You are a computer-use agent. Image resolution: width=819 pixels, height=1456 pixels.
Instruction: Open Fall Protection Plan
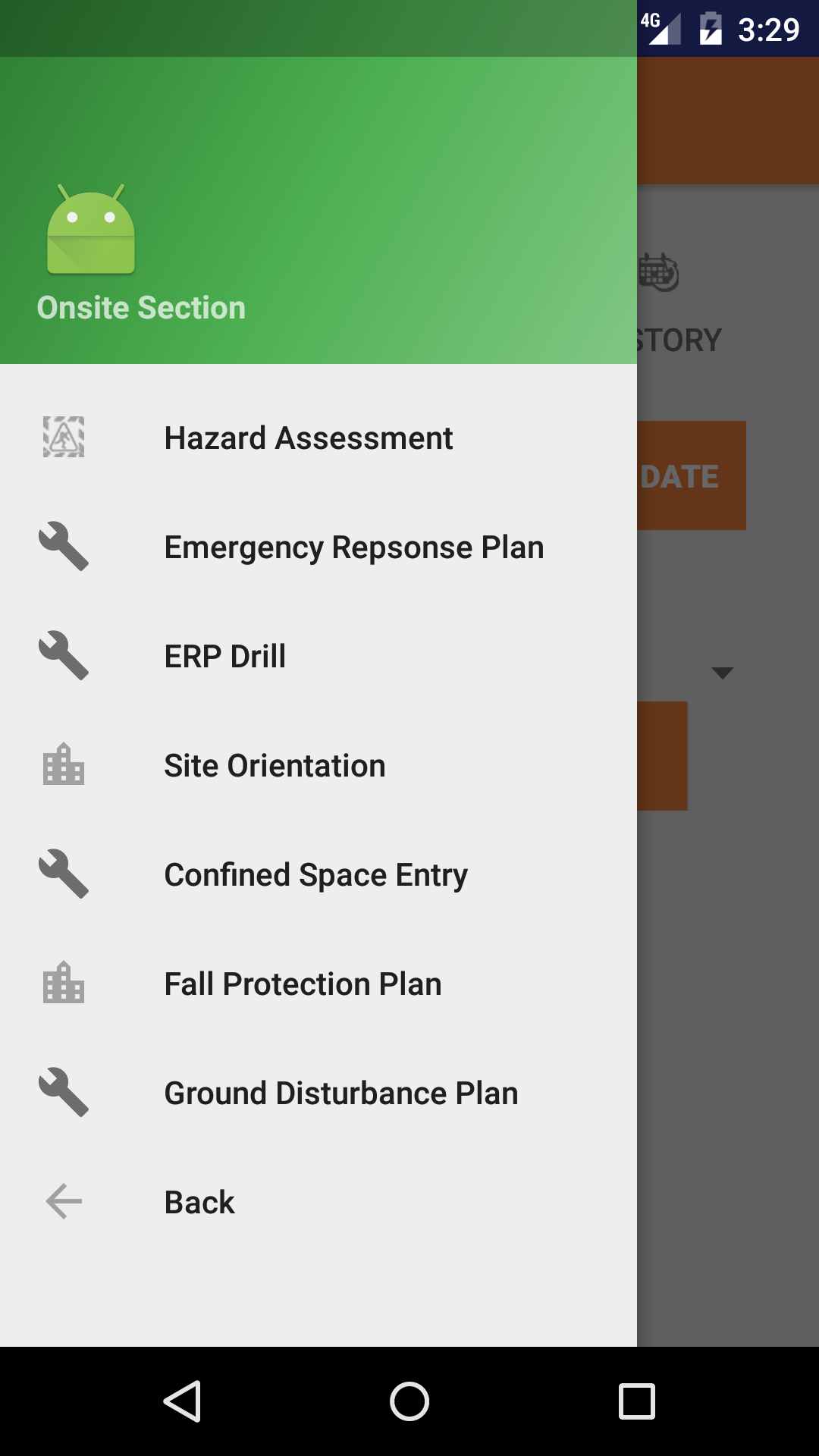[x=303, y=984]
